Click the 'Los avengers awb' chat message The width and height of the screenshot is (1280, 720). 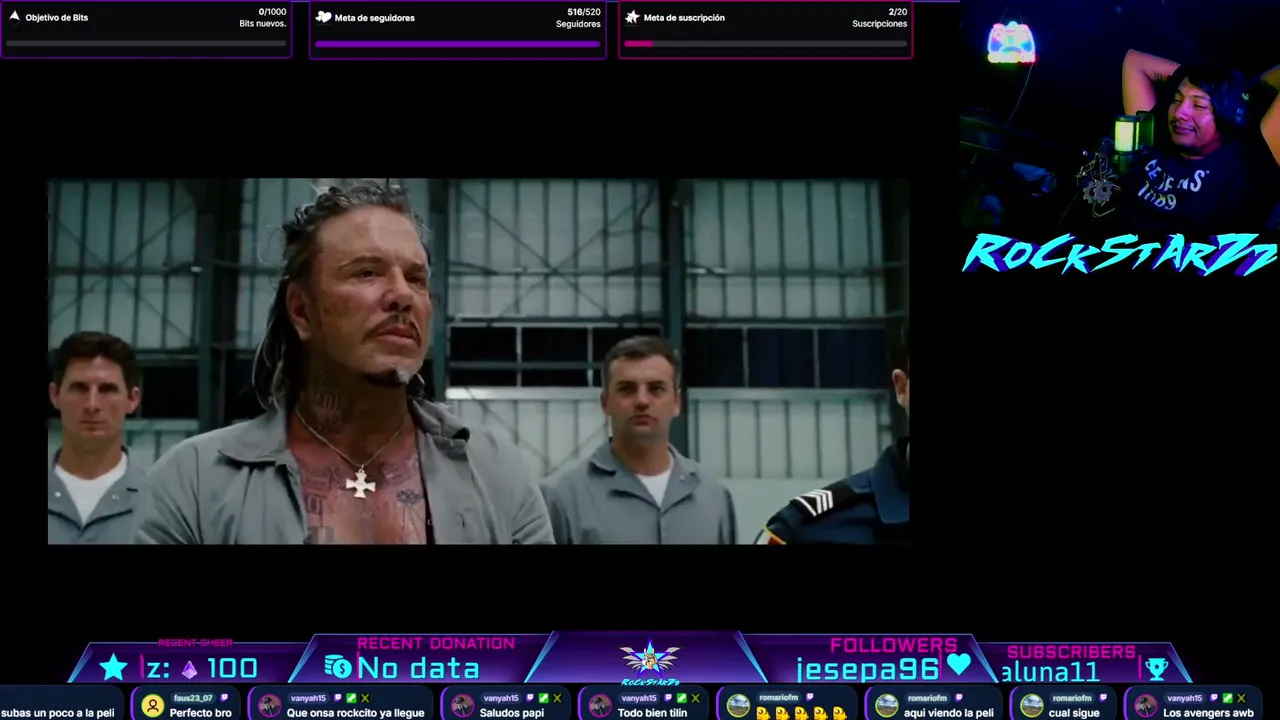1208,713
